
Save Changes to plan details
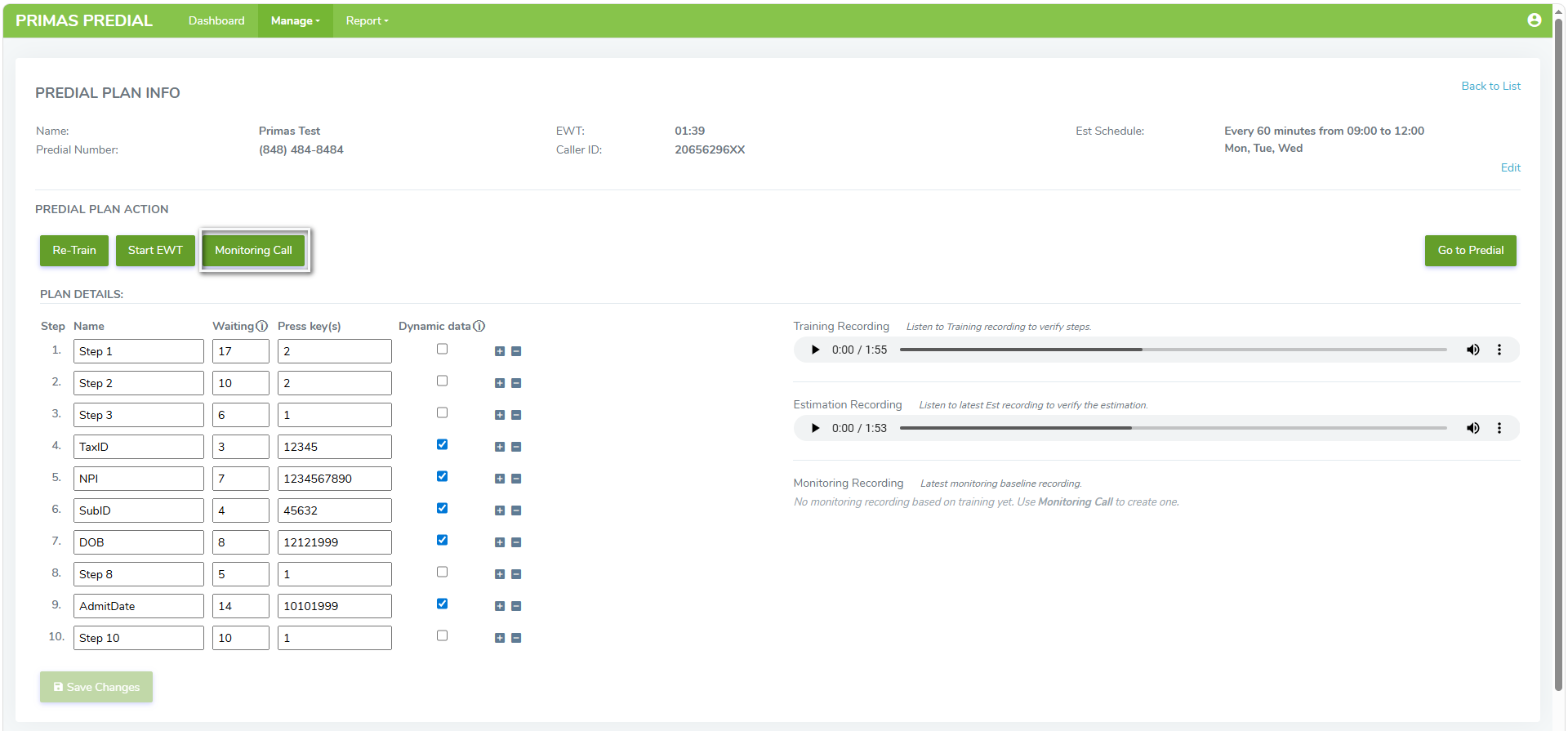(96, 687)
